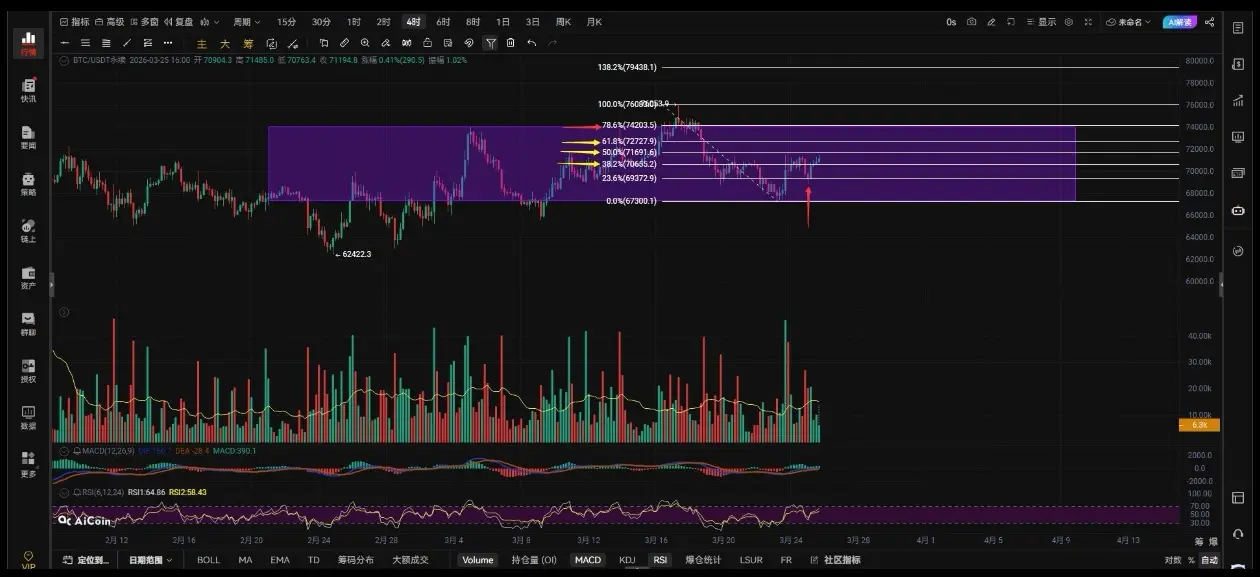Toggle the Volume indicator
Image resolution: width=1260 pixels, height=577 pixels.
click(477, 560)
